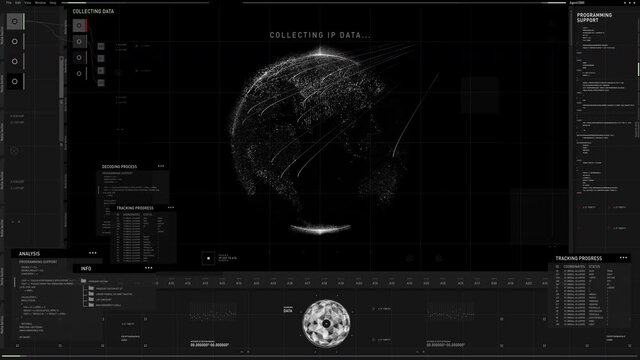Screen dimensions: 640x360
Task: Click the first gray square sub-node in Collecting Data
Action: tap(101, 46)
